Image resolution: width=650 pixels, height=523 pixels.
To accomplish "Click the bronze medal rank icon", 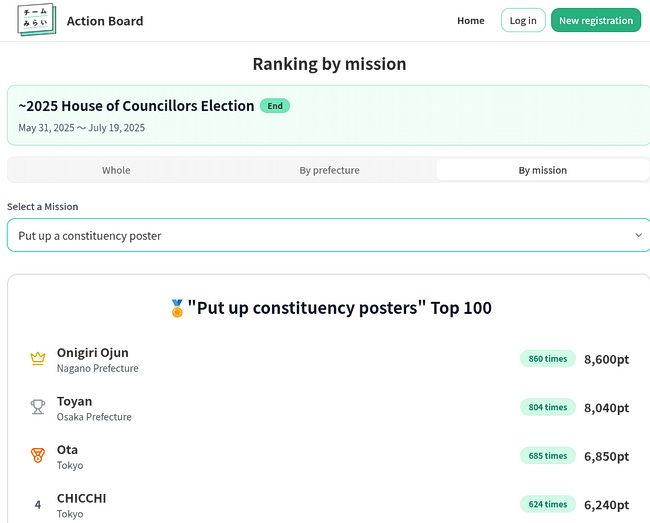I will click(x=38, y=456).
